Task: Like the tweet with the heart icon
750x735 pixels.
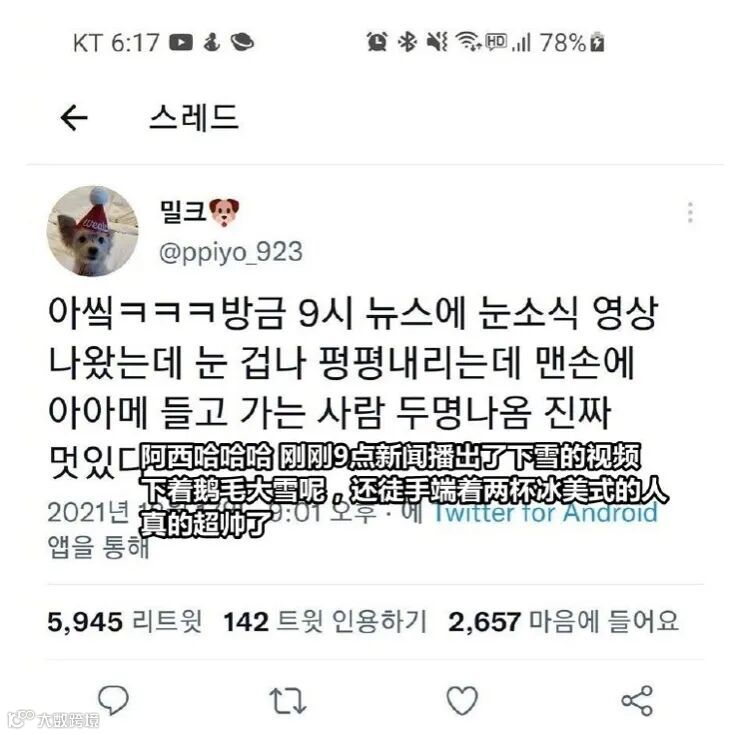Action: tap(462, 701)
